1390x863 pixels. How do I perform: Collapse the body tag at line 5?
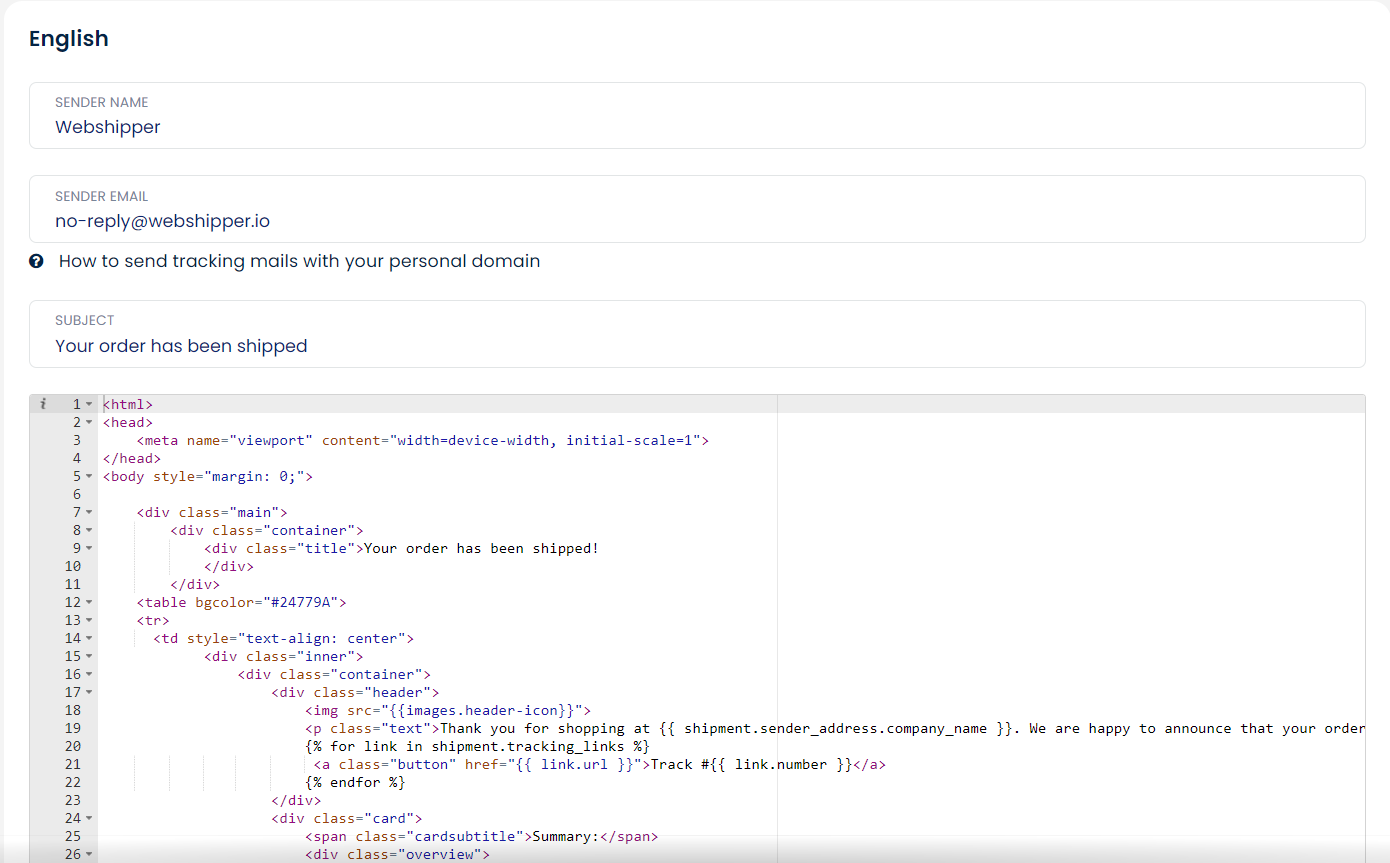tap(89, 476)
